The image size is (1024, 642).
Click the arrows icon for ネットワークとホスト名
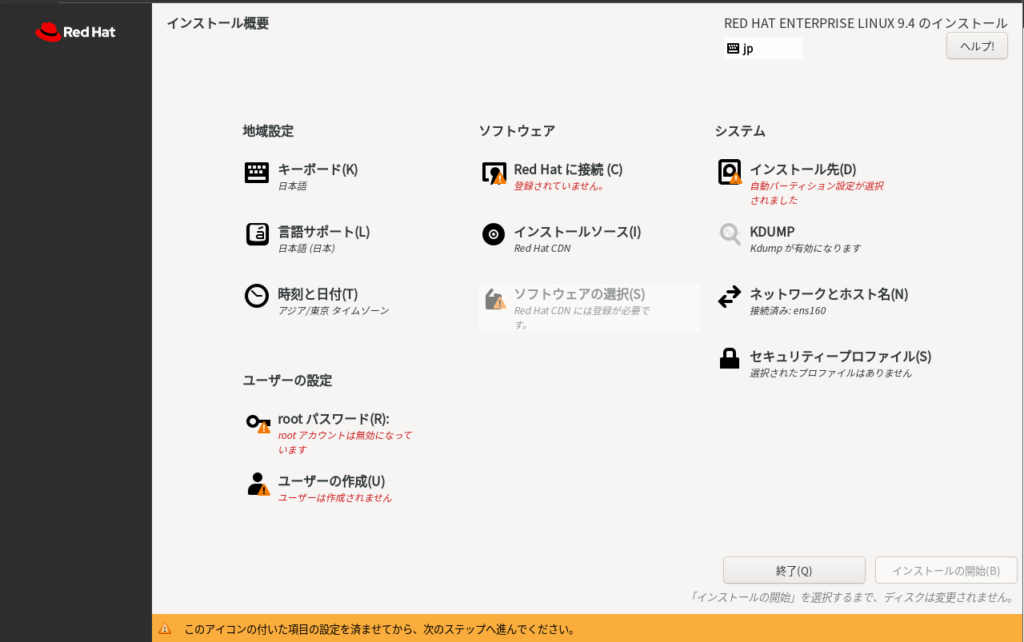pyautogui.click(x=730, y=296)
